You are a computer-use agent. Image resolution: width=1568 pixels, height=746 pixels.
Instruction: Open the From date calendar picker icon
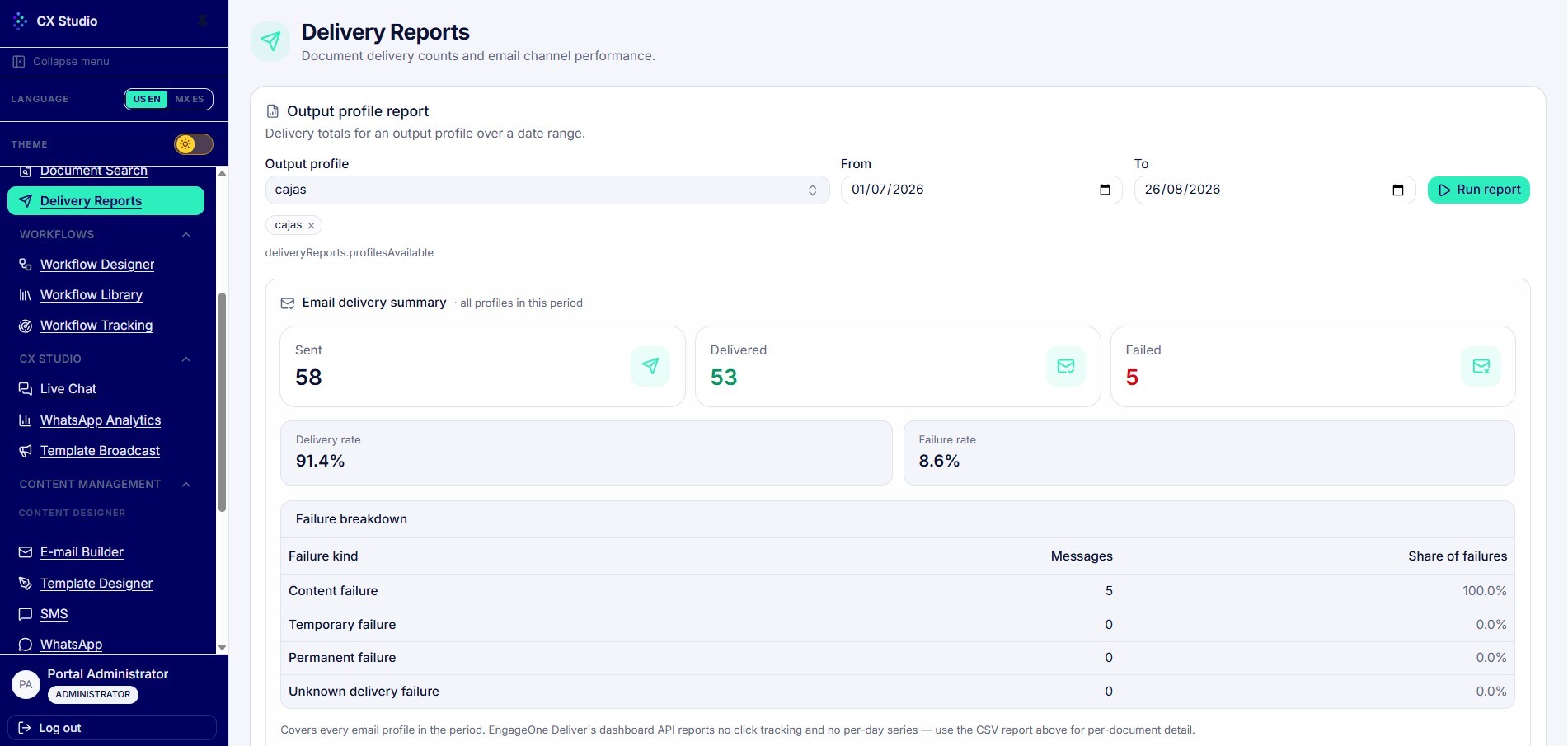click(x=1105, y=190)
